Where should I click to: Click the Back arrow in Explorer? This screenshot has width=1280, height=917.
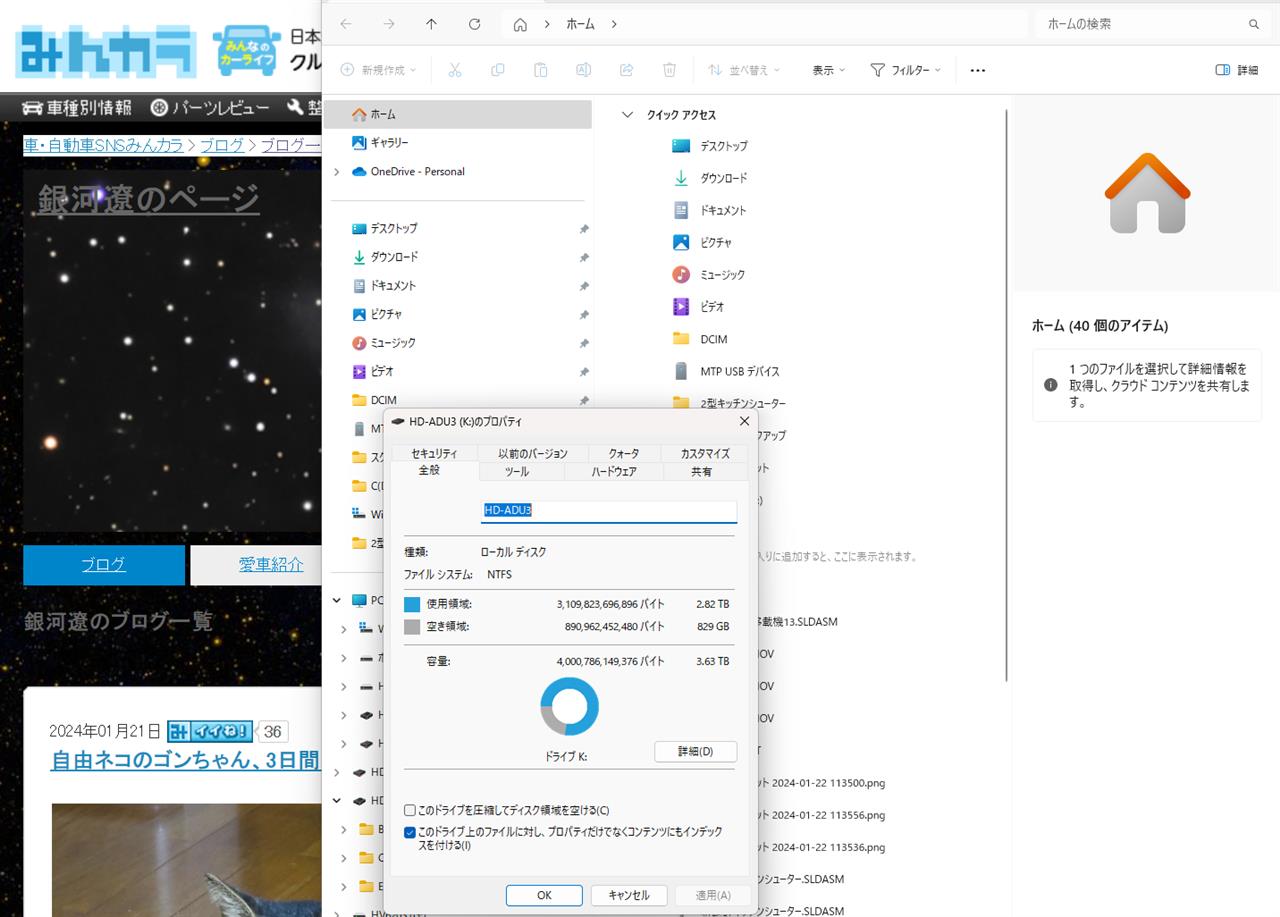point(346,24)
